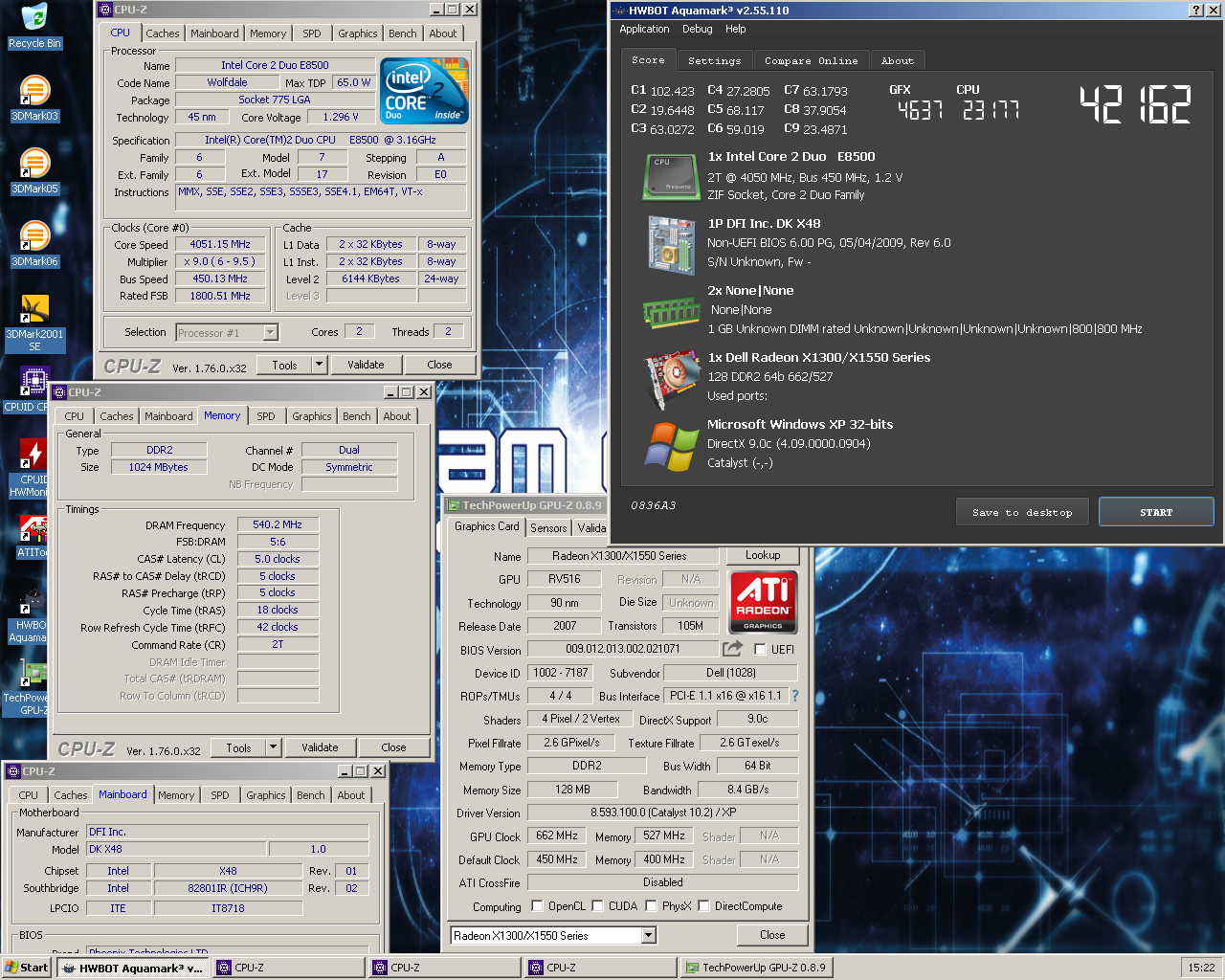Toggle the UEFI checkbox in GPU-Z
This screenshot has height=980, width=1225.
760,649
